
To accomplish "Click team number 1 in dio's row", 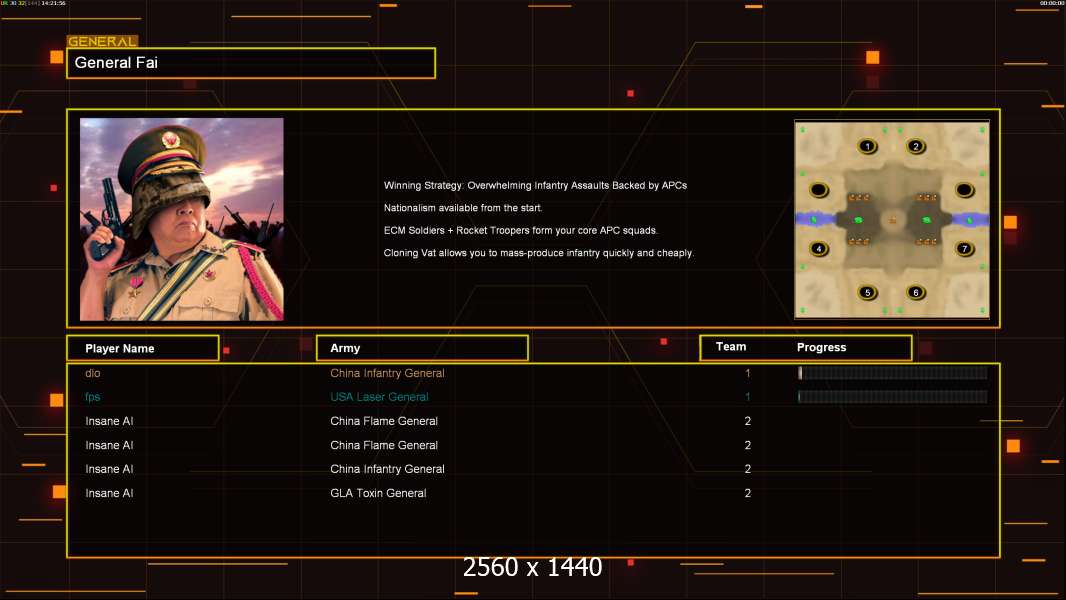I will coord(747,373).
